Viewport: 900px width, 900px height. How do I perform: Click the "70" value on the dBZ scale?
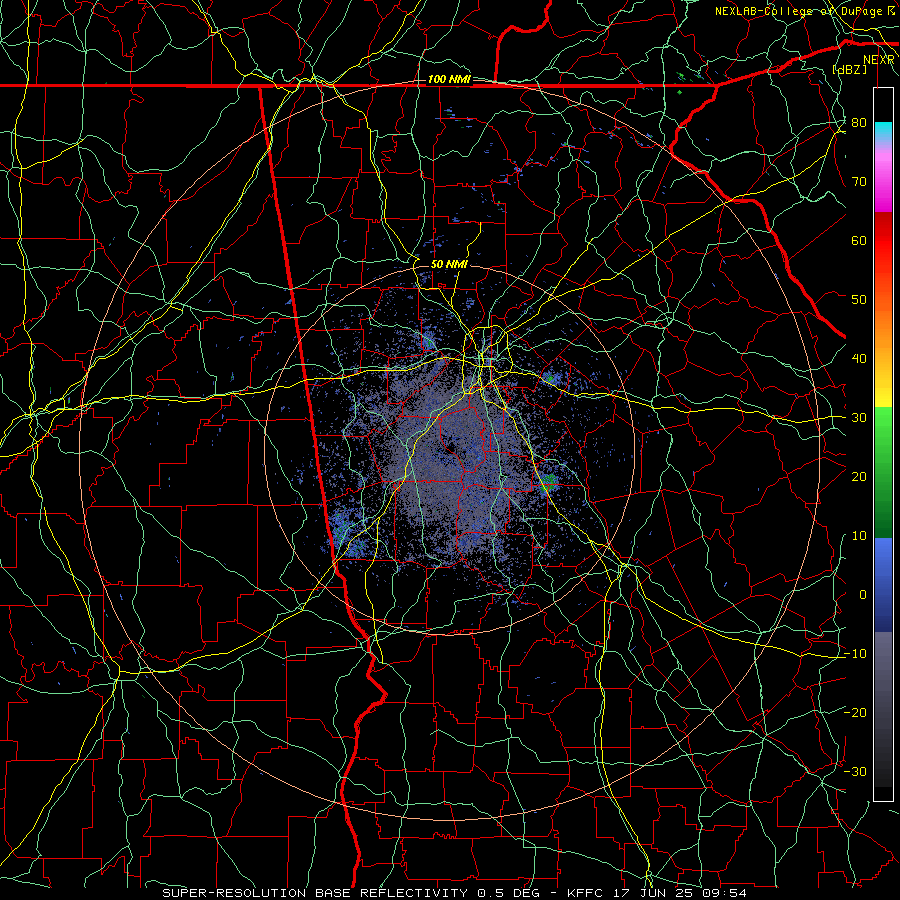(x=859, y=181)
